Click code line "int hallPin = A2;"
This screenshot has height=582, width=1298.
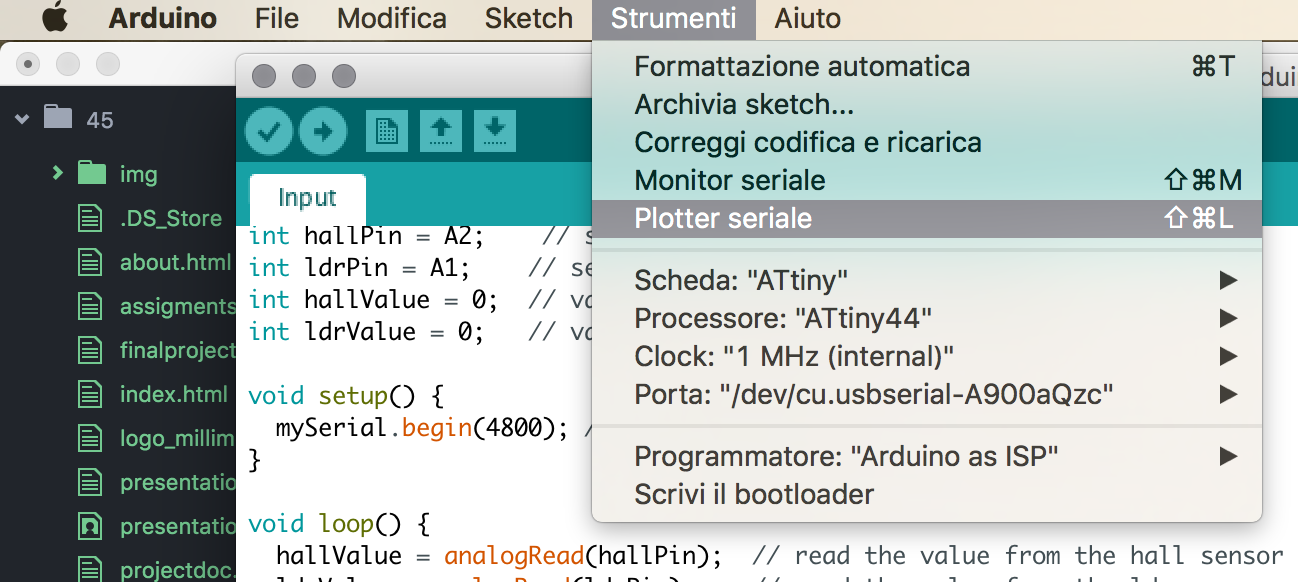[366, 236]
